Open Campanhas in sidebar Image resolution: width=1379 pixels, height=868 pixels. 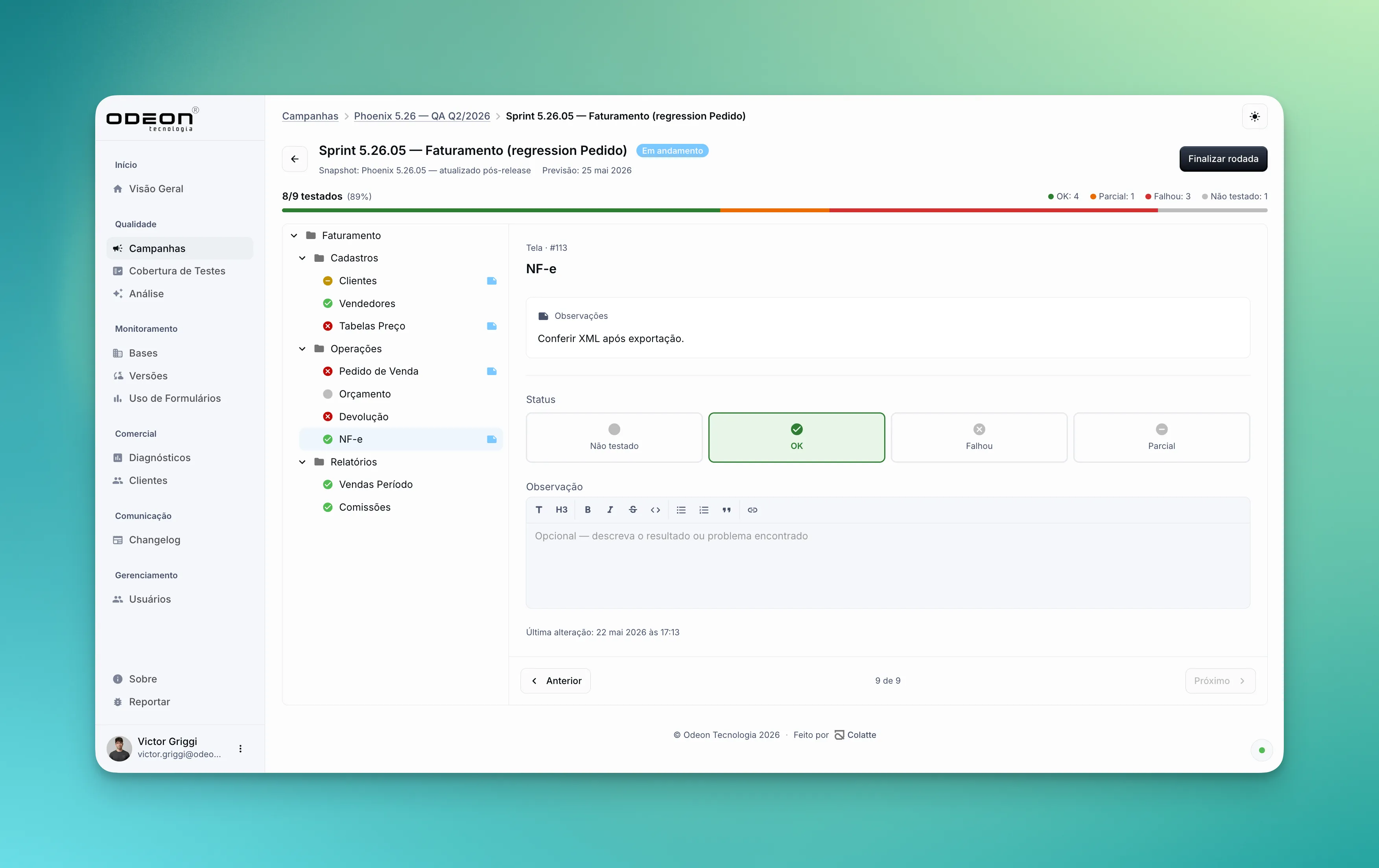click(x=180, y=248)
